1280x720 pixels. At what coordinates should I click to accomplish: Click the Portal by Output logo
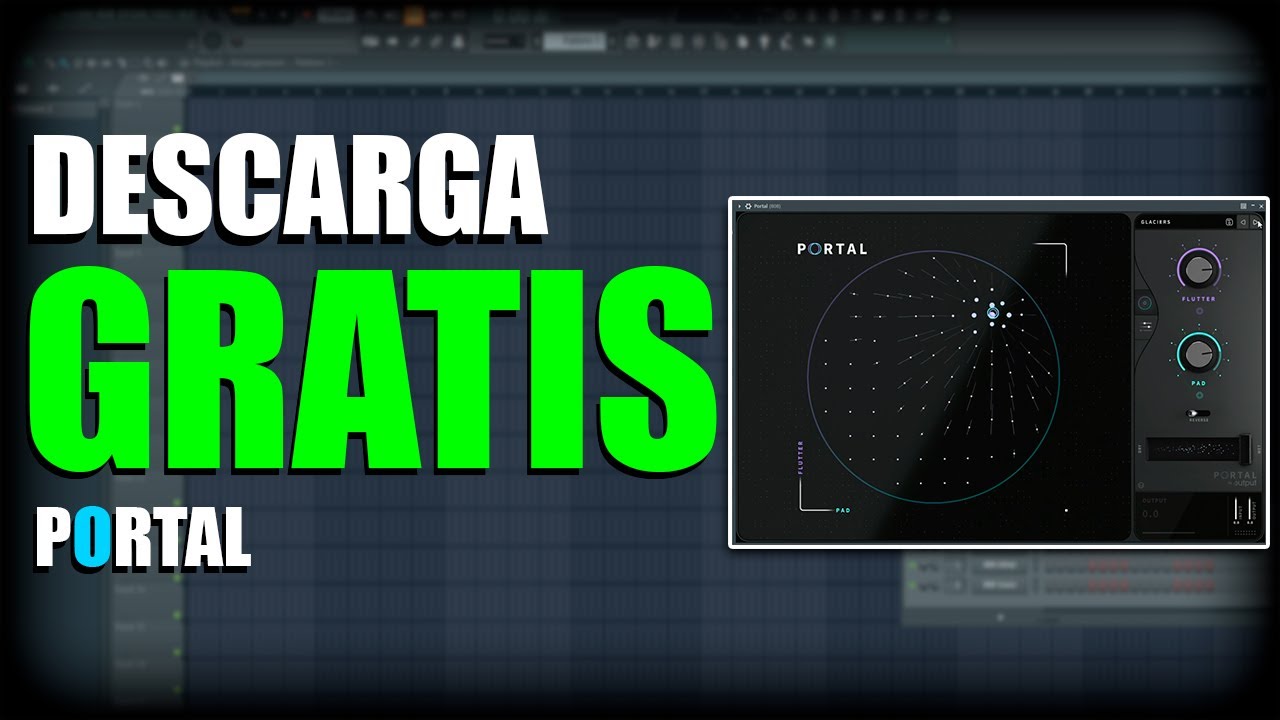[1234, 478]
